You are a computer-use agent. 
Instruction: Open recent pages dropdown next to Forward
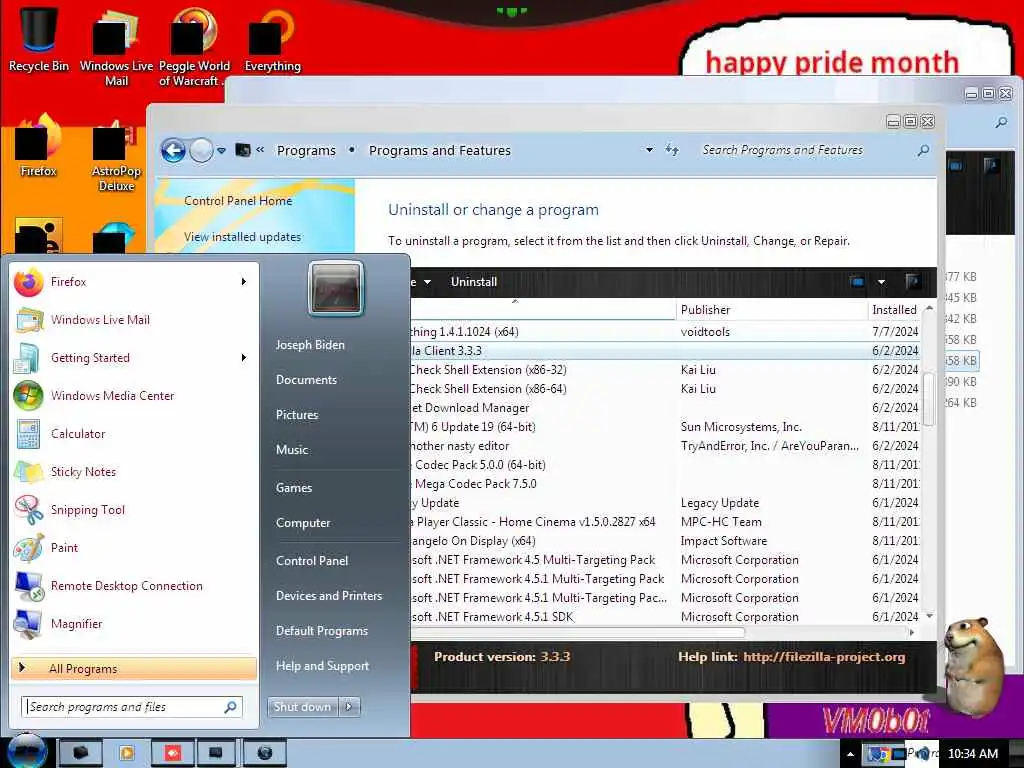[x=221, y=151]
